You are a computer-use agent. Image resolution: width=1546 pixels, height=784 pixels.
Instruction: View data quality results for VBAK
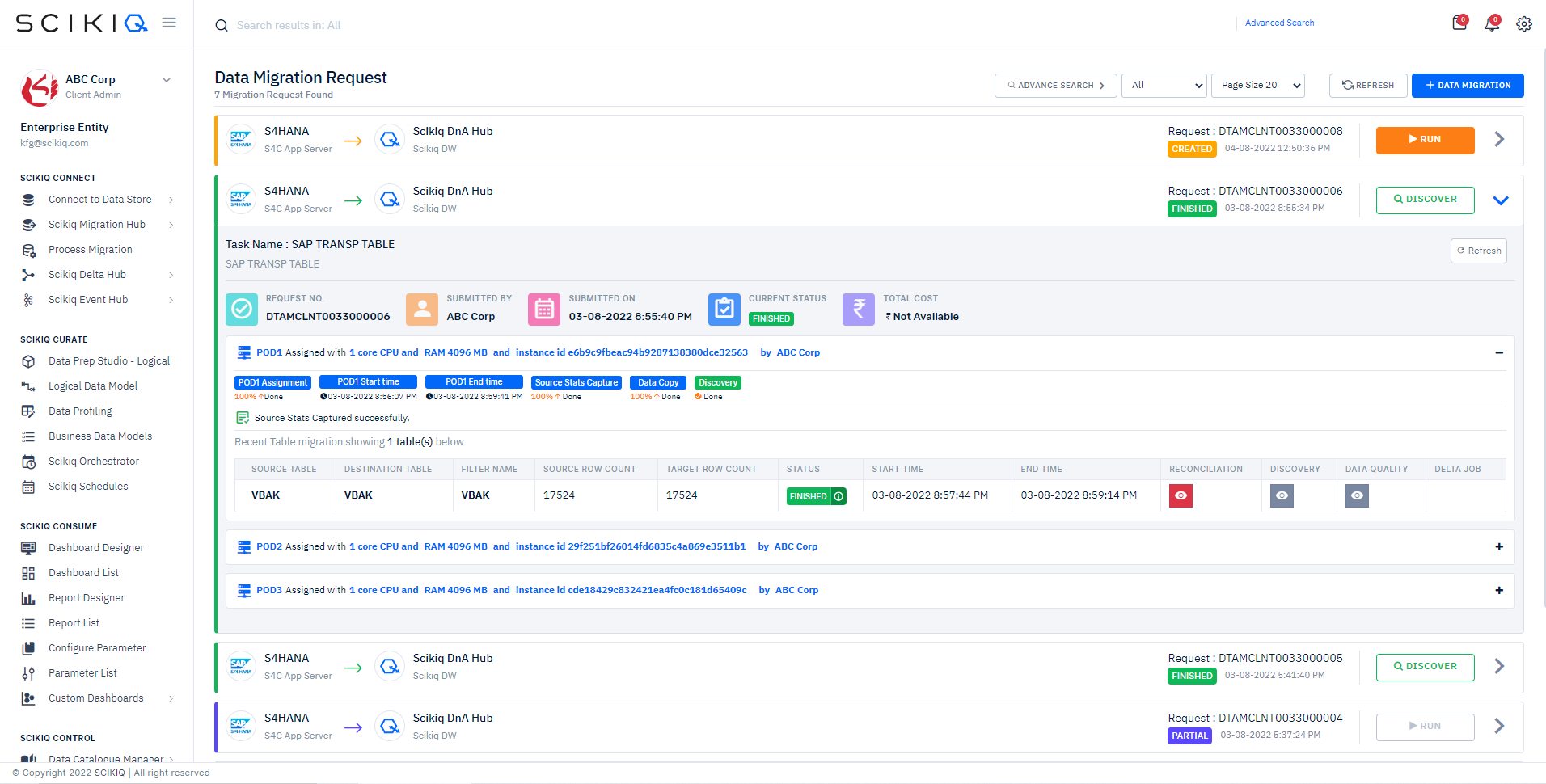click(1357, 495)
